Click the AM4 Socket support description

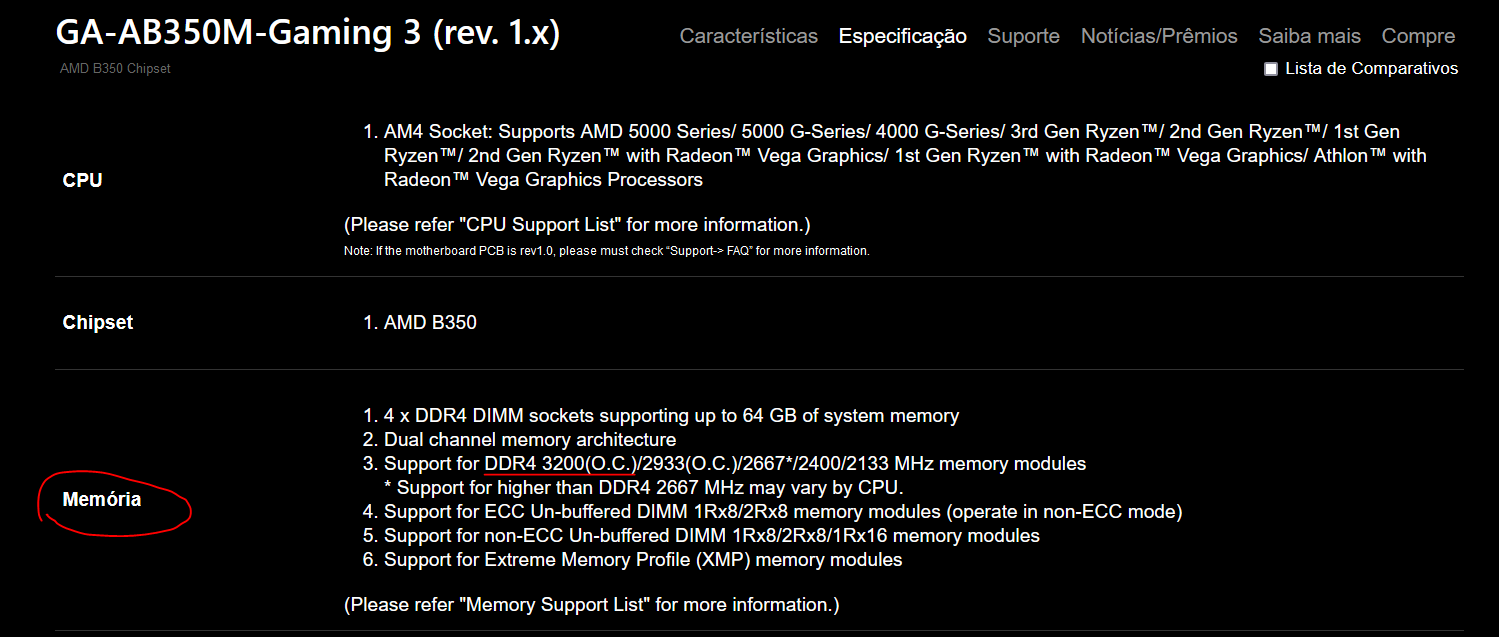905,156
